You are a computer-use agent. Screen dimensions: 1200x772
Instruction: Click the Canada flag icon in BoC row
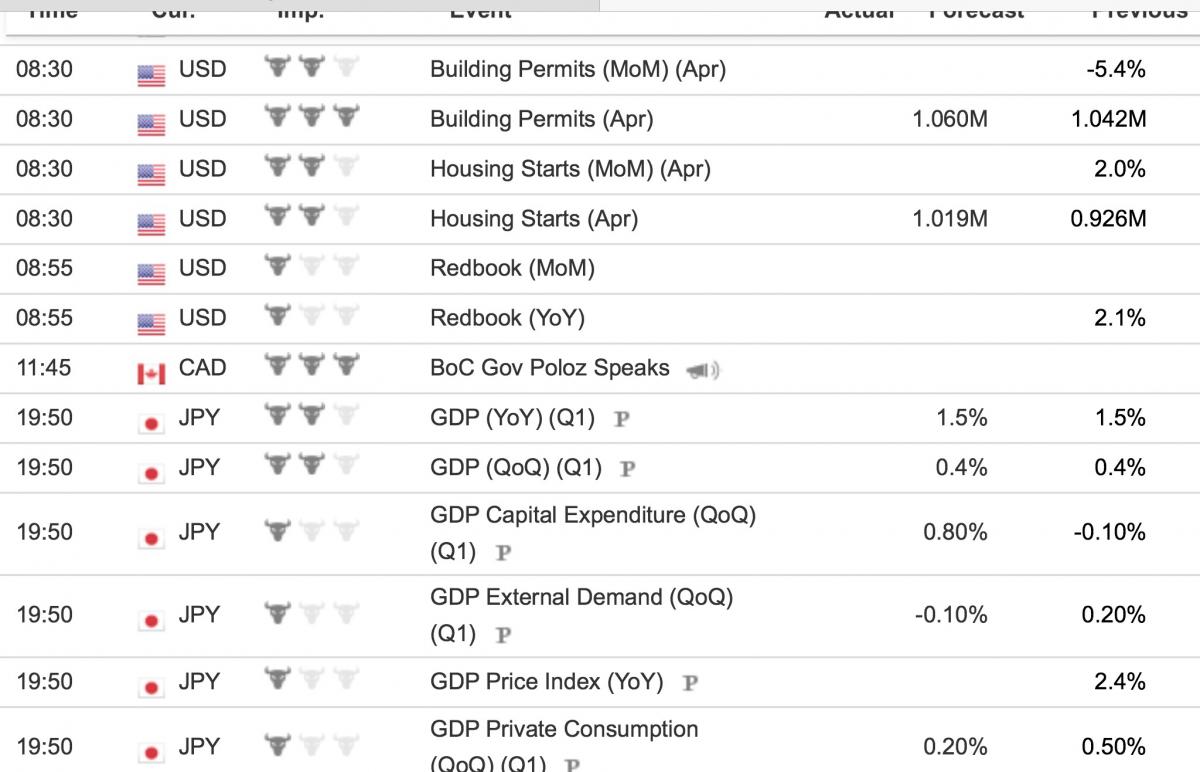point(151,372)
